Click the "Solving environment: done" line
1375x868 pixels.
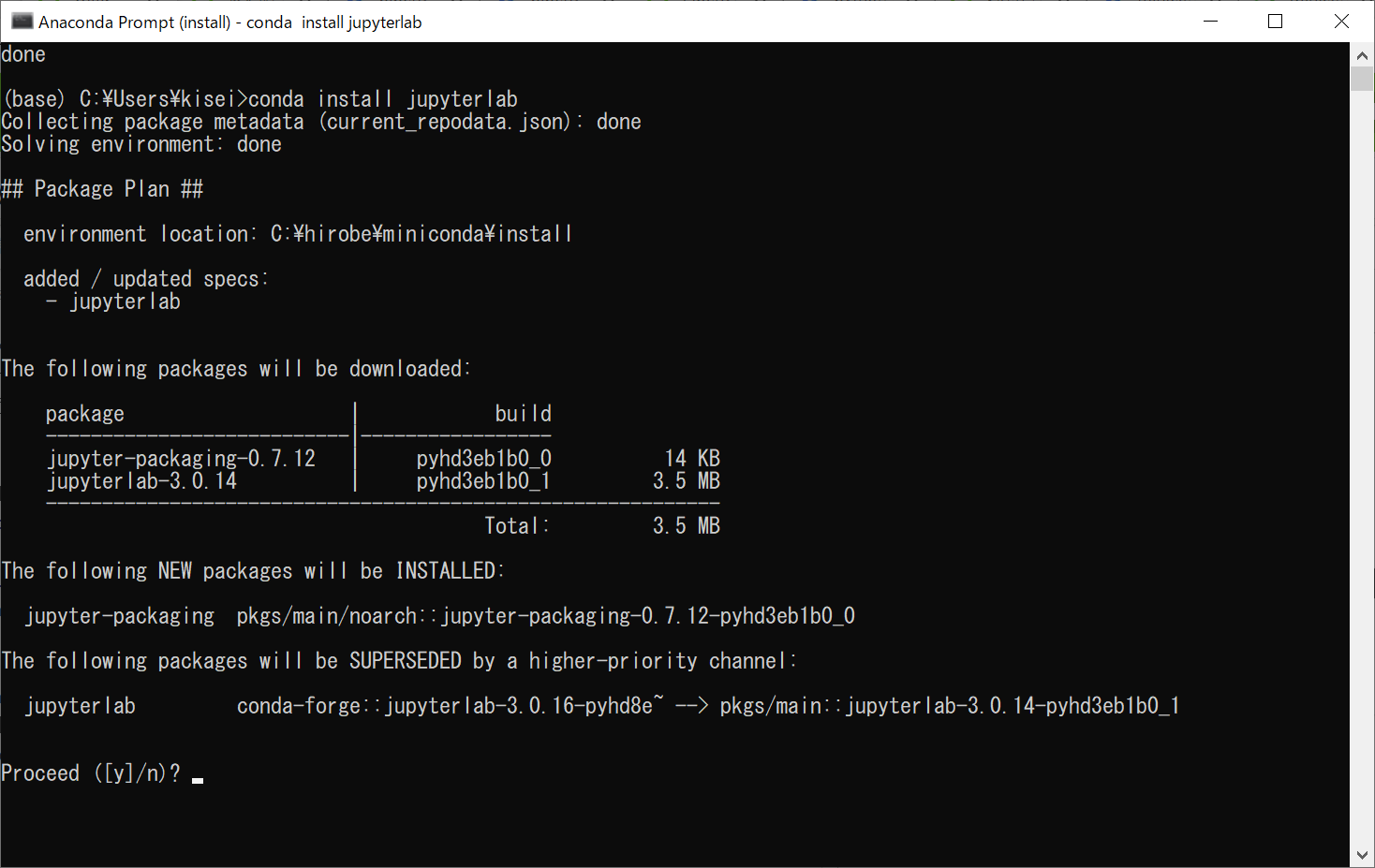141,143
